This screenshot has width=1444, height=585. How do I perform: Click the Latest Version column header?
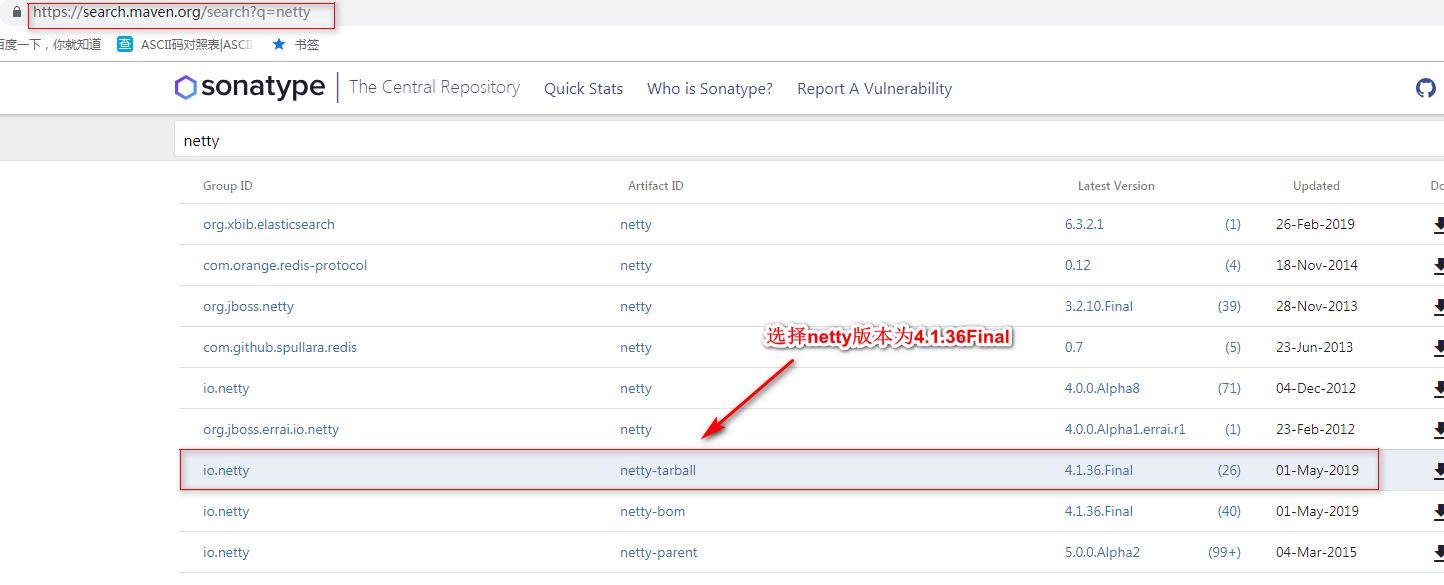coord(1116,186)
